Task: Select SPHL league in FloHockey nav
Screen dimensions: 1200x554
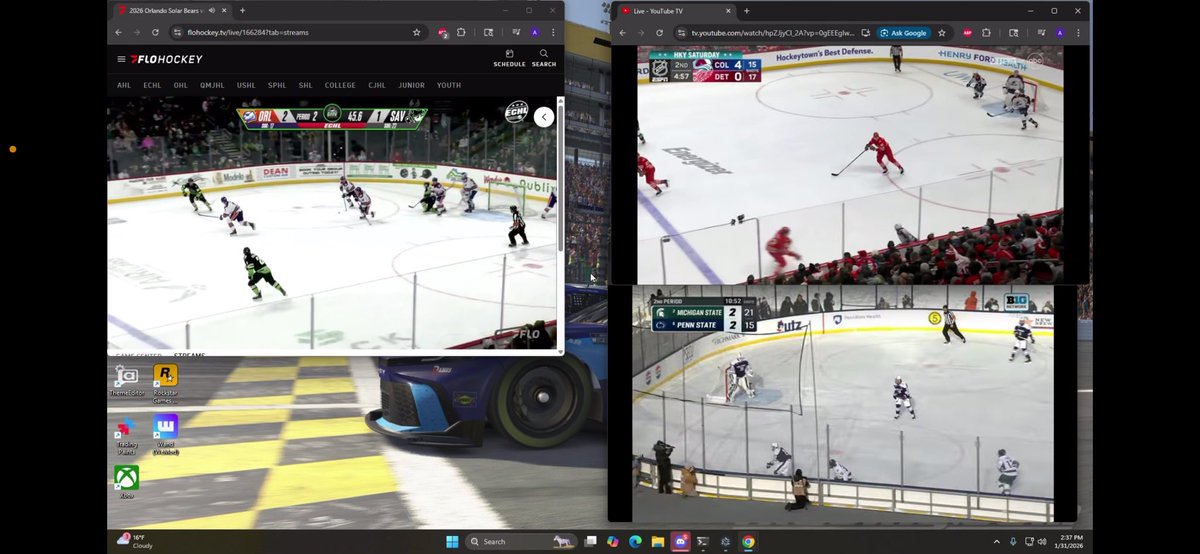Action: pyautogui.click(x=277, y=85)
